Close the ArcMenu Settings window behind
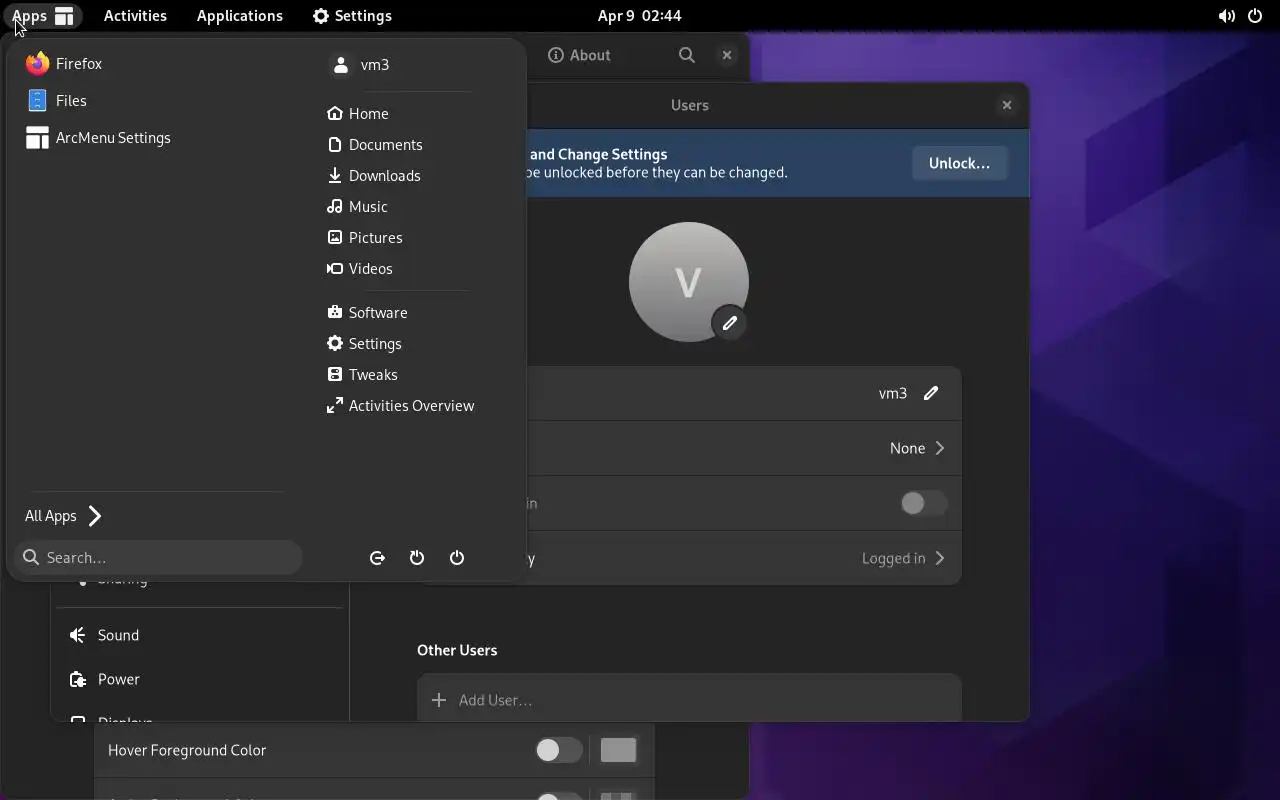Viewport: 1280px width, 800px height. pyautogui.click(x=727, y=55)
